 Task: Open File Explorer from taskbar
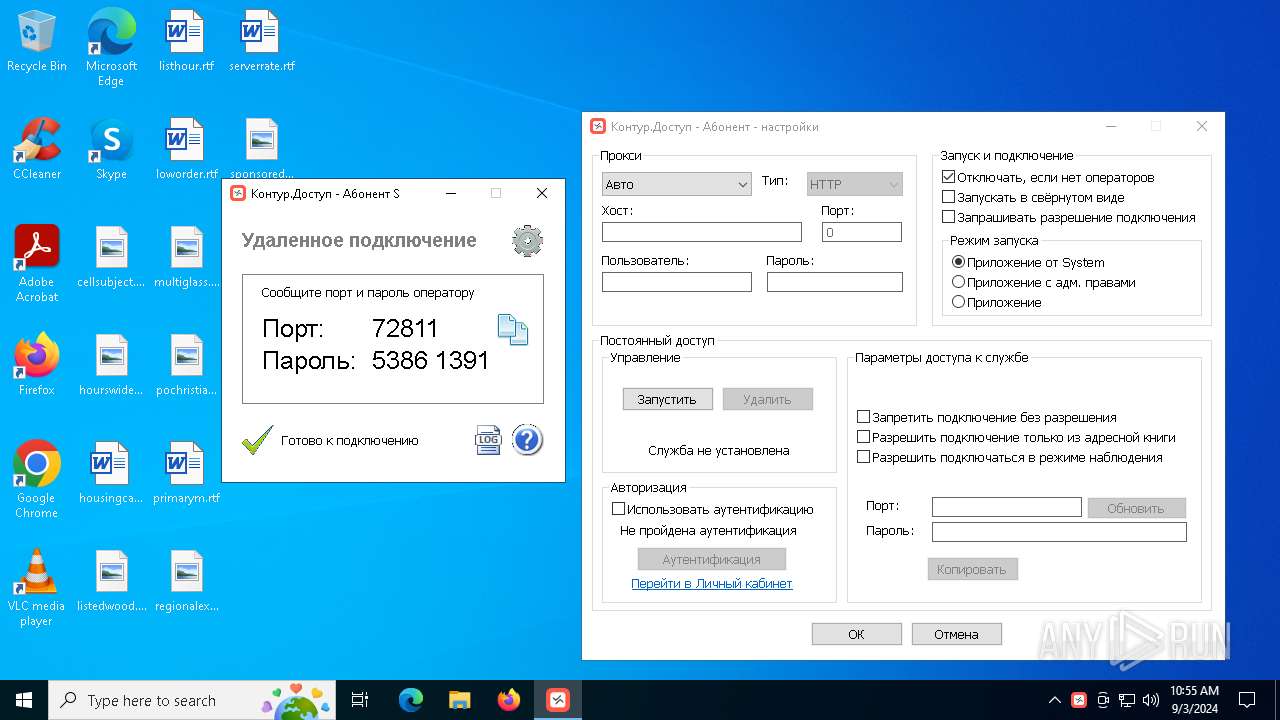(459, 700)
